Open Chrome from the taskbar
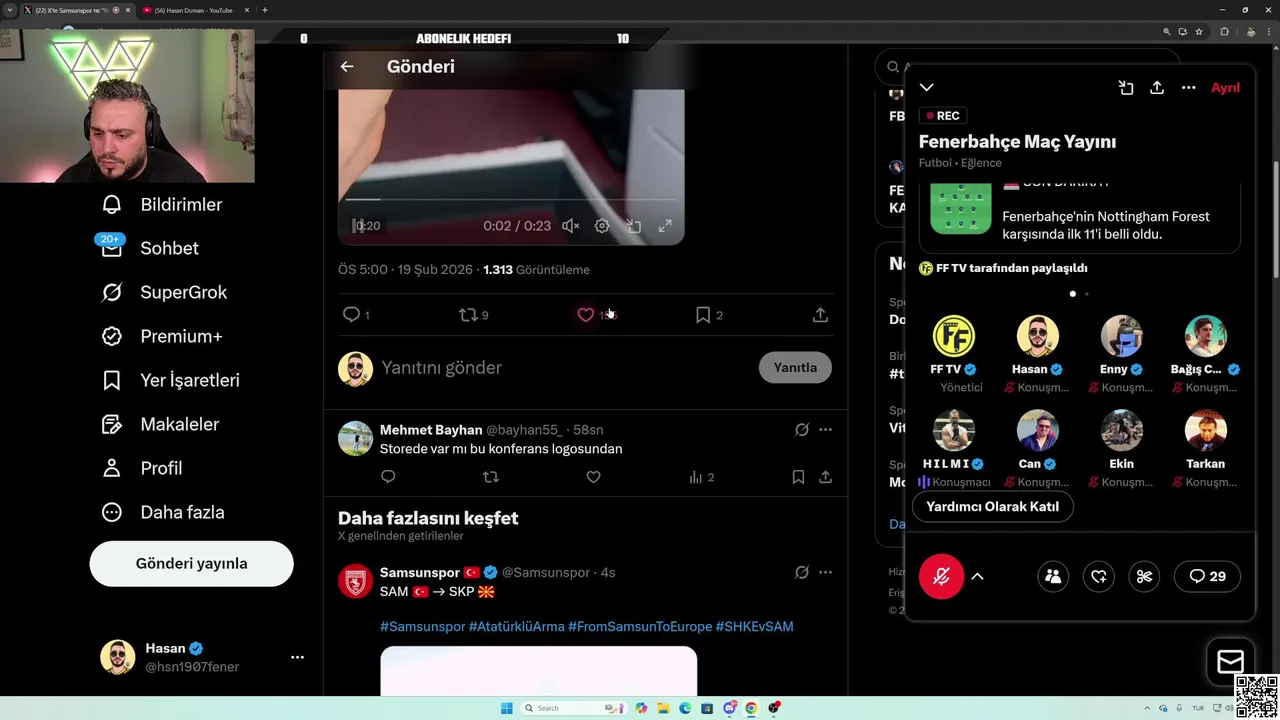The width and height of the screenshot is (1280, 720). coord(751,708)
